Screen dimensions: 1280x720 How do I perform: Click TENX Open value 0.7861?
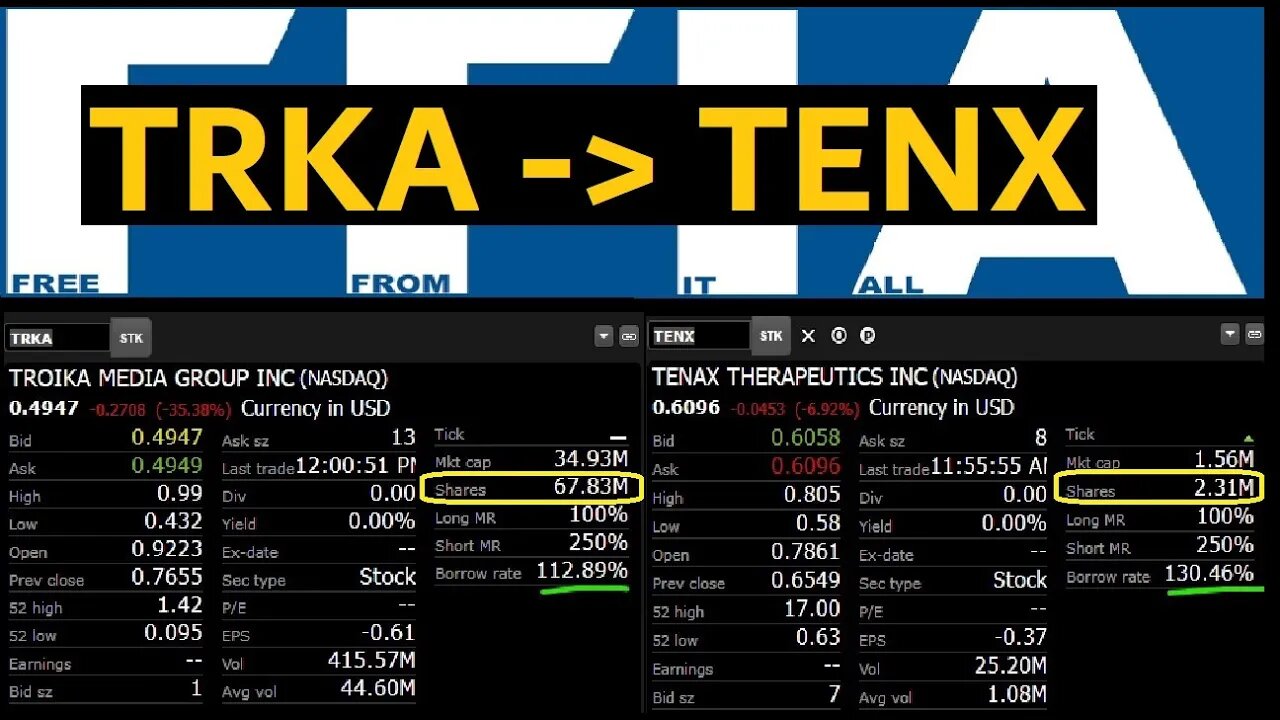pyautogui.click(x=806, y=551)
